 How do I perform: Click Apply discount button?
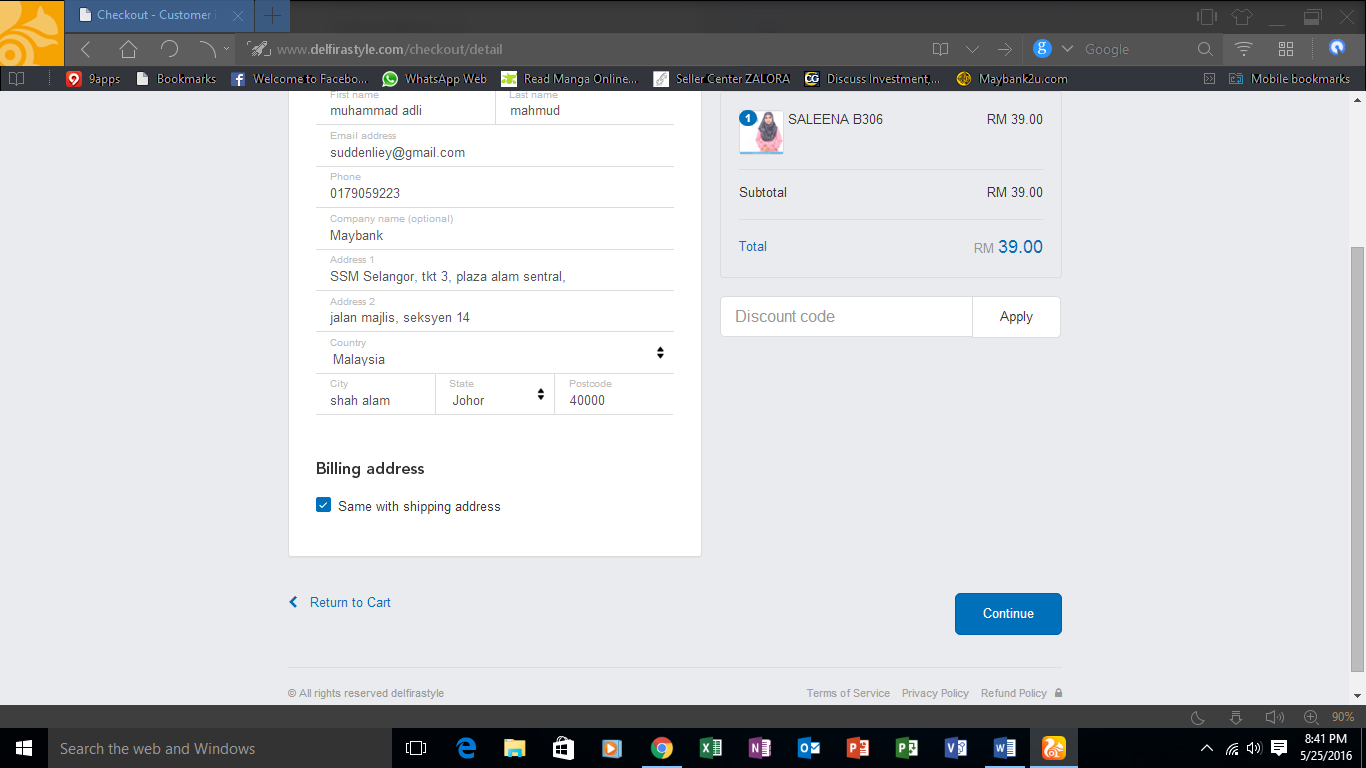tap(1016, 316)
